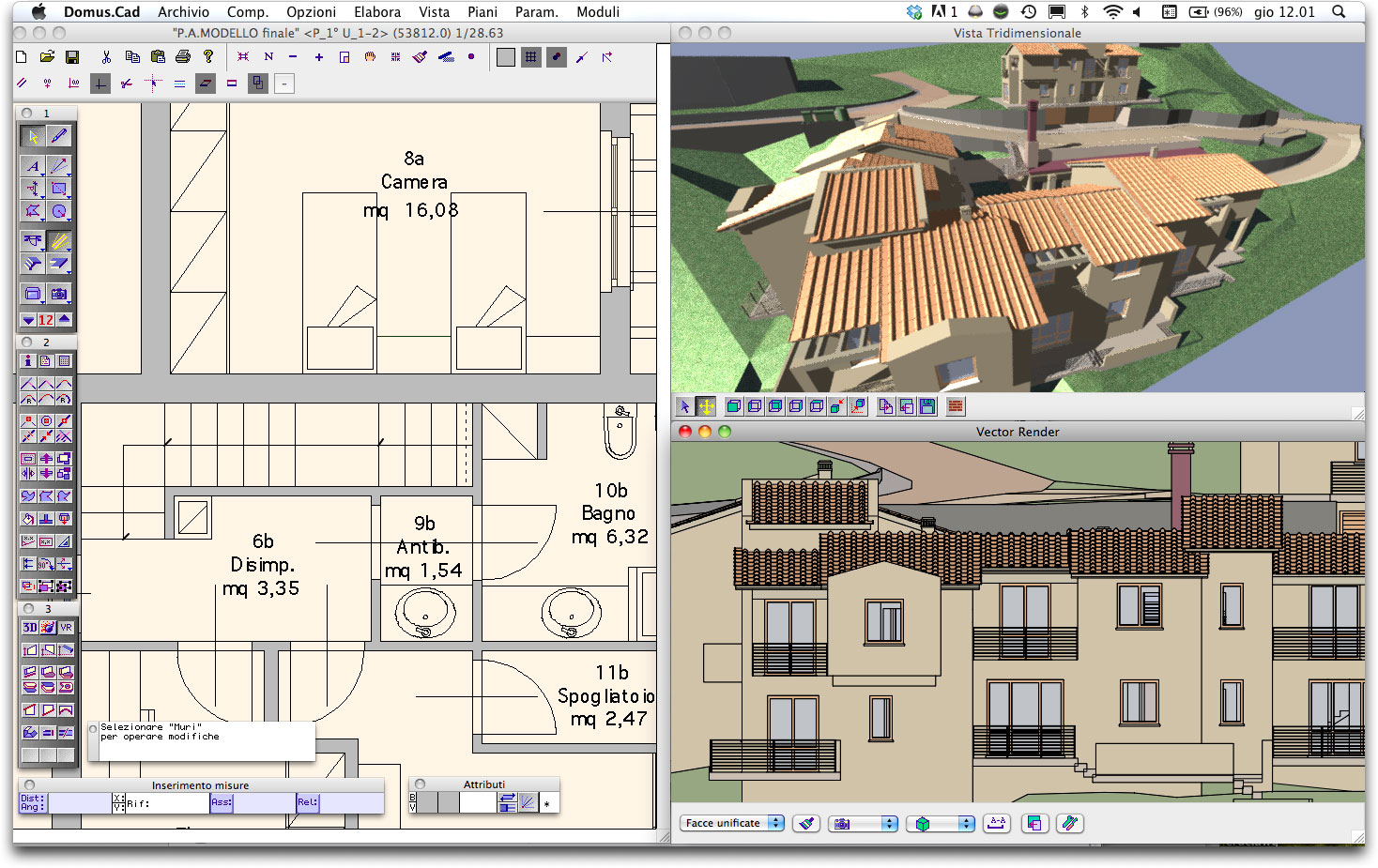1378x868 pixels.
Task: Collapse palette 1 with its round button
Action: pos(26,113)
